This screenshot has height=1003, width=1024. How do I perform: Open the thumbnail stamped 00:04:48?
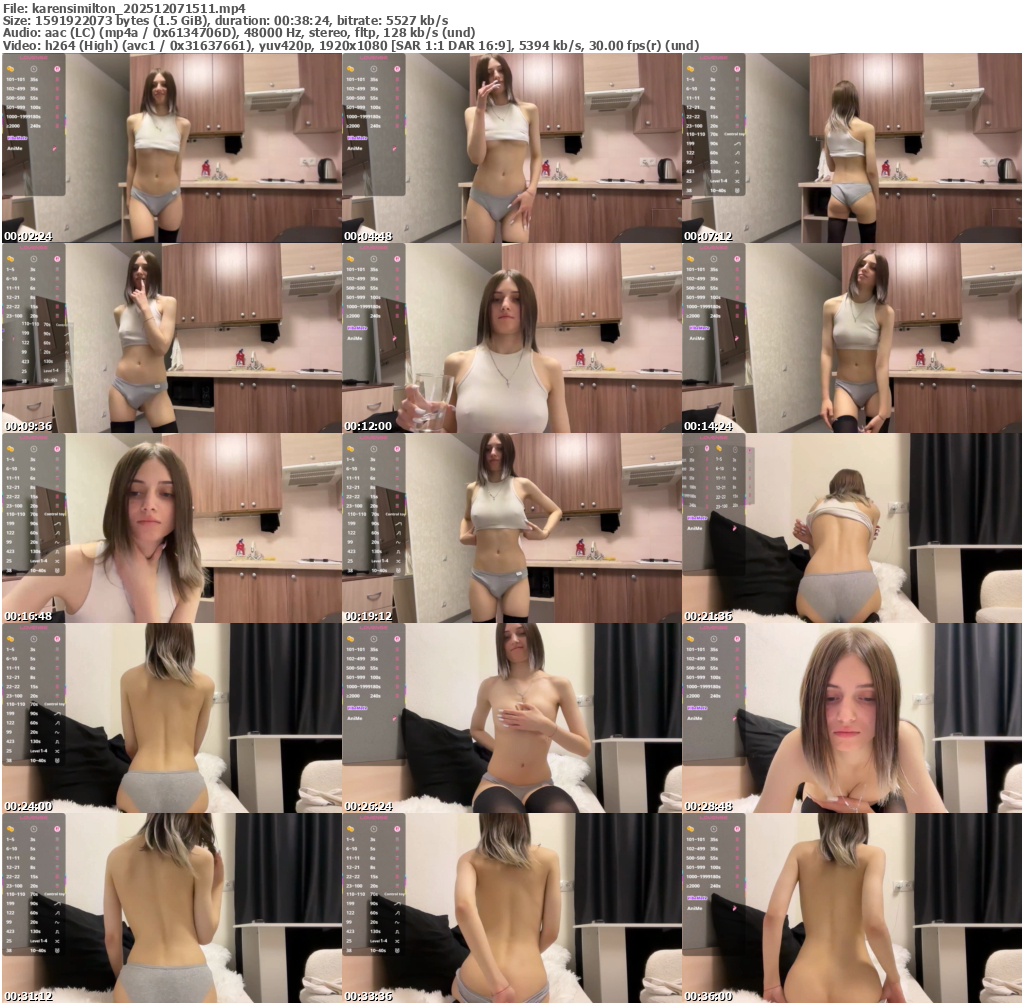(x=511, y=148)
